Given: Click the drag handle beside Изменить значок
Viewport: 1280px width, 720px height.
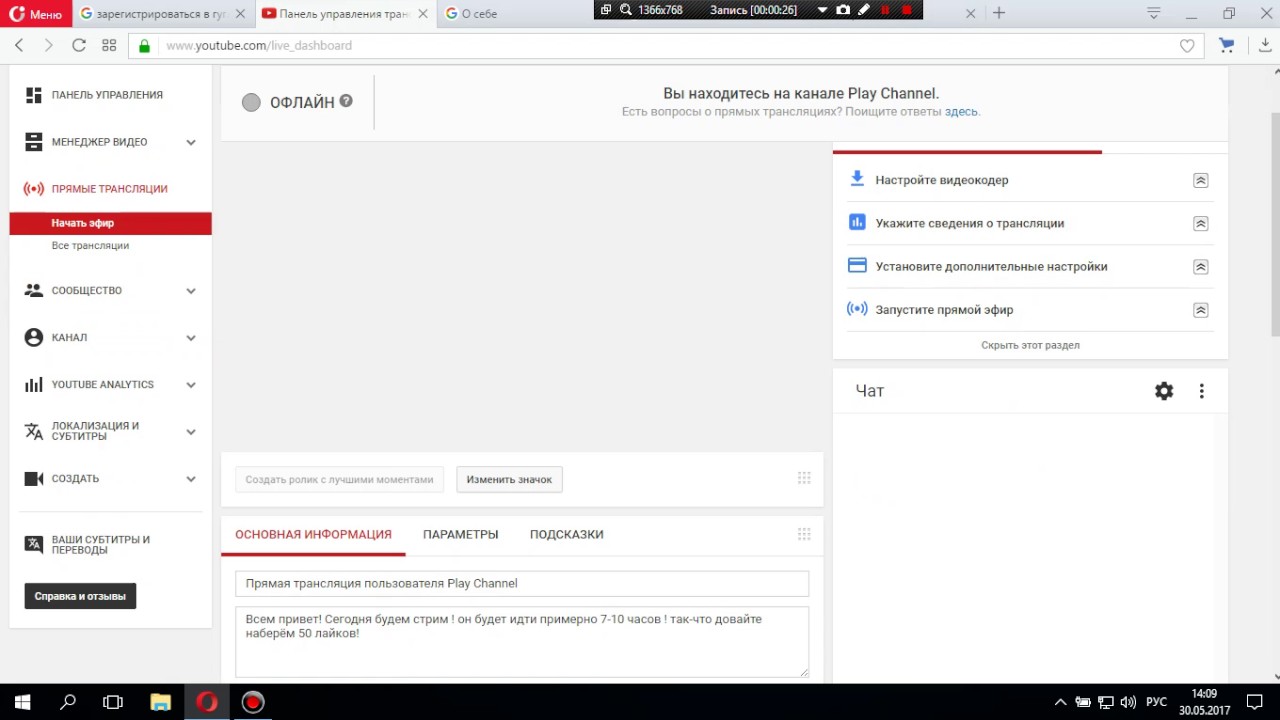Looking at the screenshot, I should 804,478.
